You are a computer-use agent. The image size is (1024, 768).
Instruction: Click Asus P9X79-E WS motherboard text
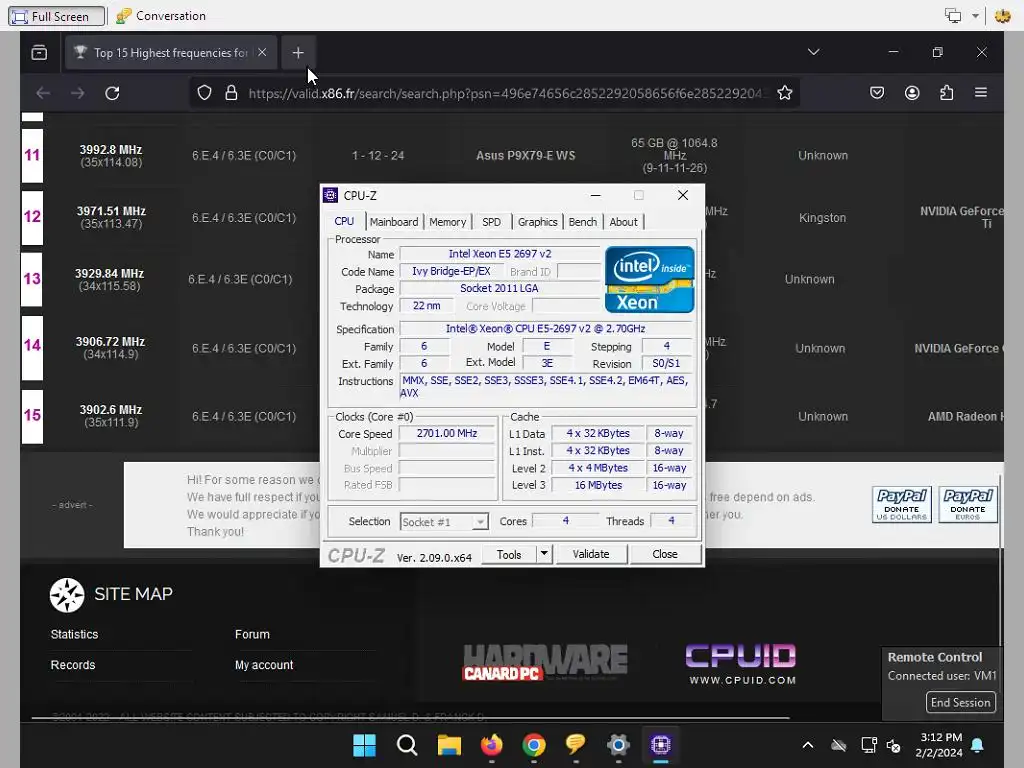(x=526, y=155)
